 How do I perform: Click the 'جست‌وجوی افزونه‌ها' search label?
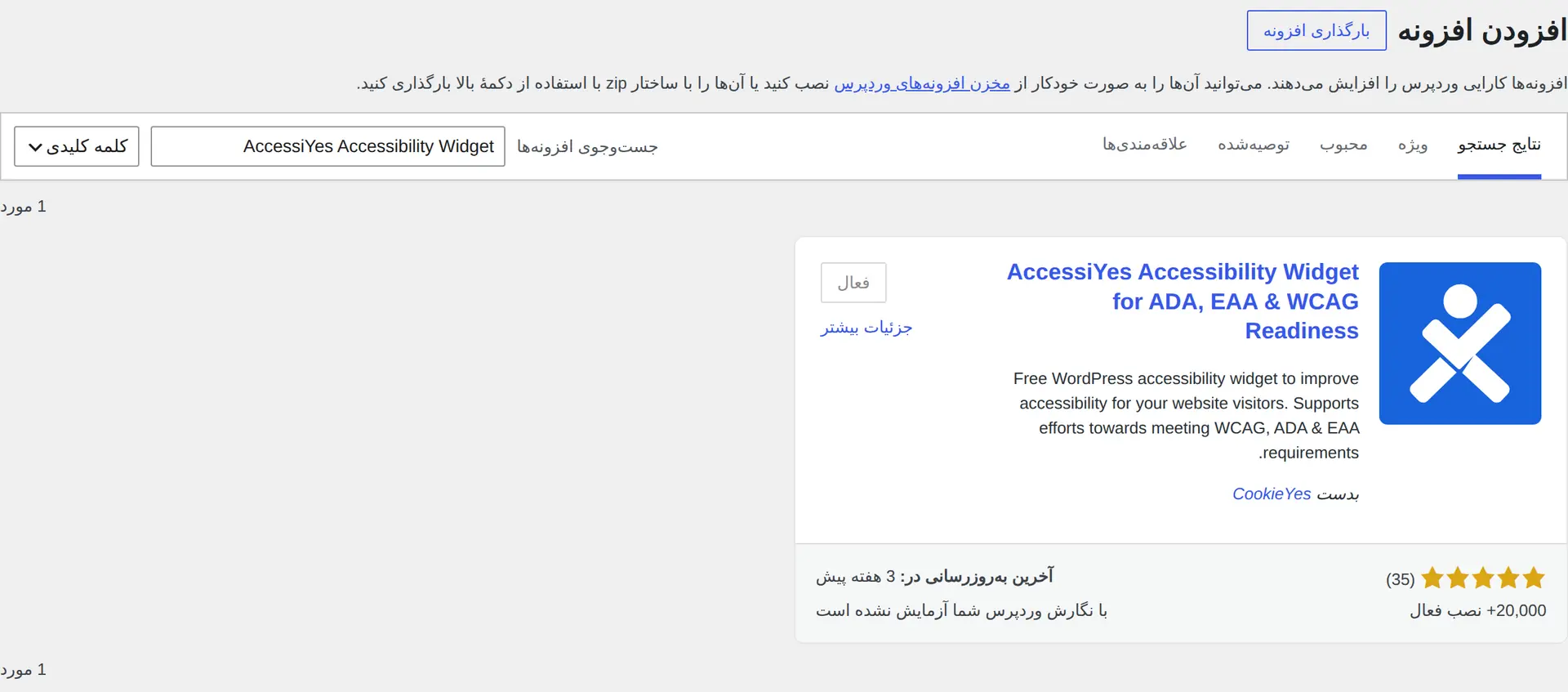coord(587,147)
